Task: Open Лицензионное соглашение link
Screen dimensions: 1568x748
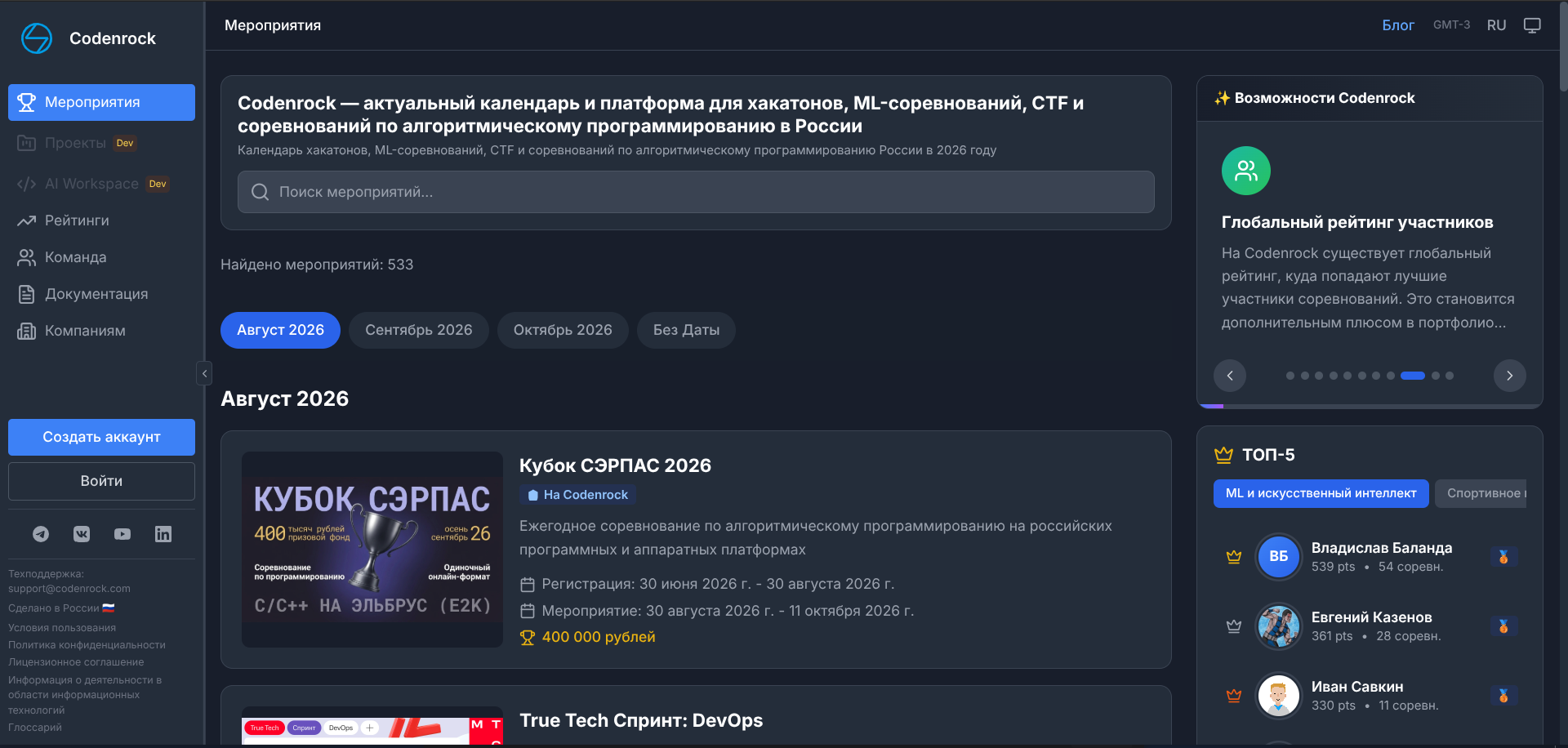Action: [76, 662]
